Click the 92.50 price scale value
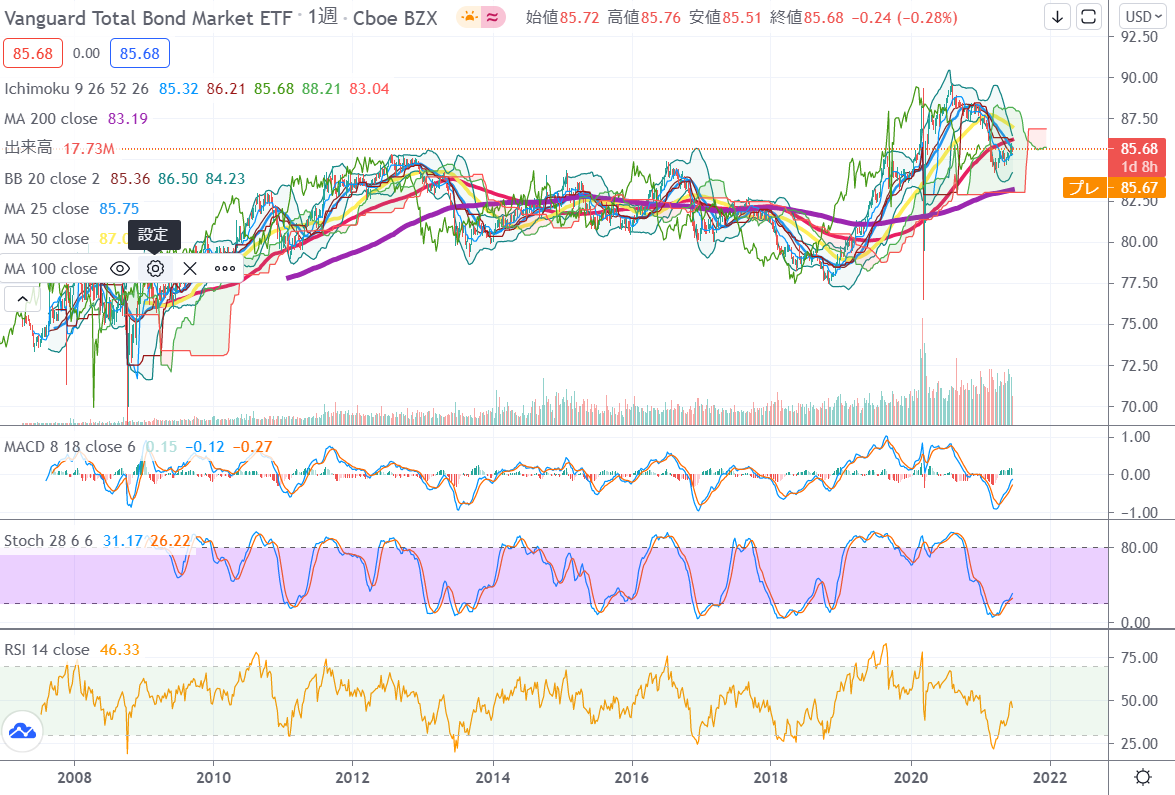 coord(1139,37)
